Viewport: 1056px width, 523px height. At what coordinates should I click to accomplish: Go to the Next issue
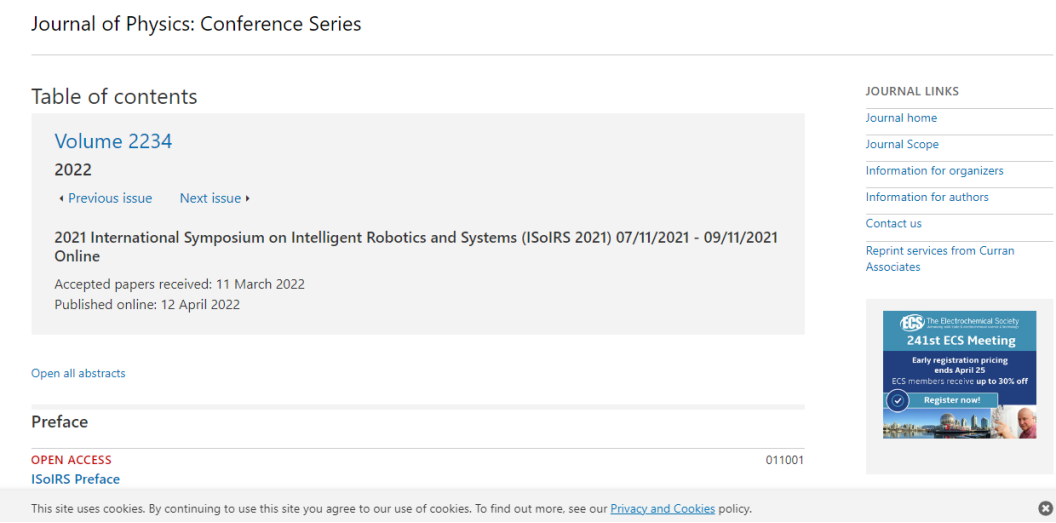(x=210, y=198)
